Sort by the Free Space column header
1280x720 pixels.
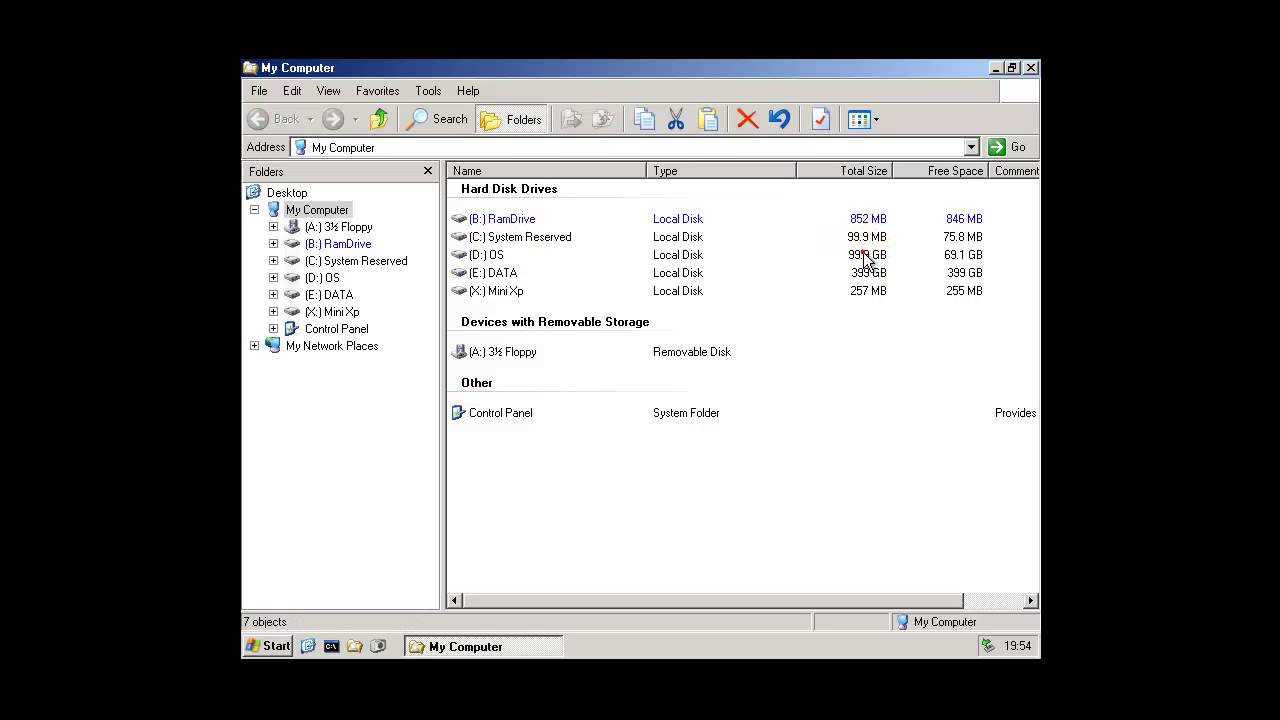click(940, 171)
